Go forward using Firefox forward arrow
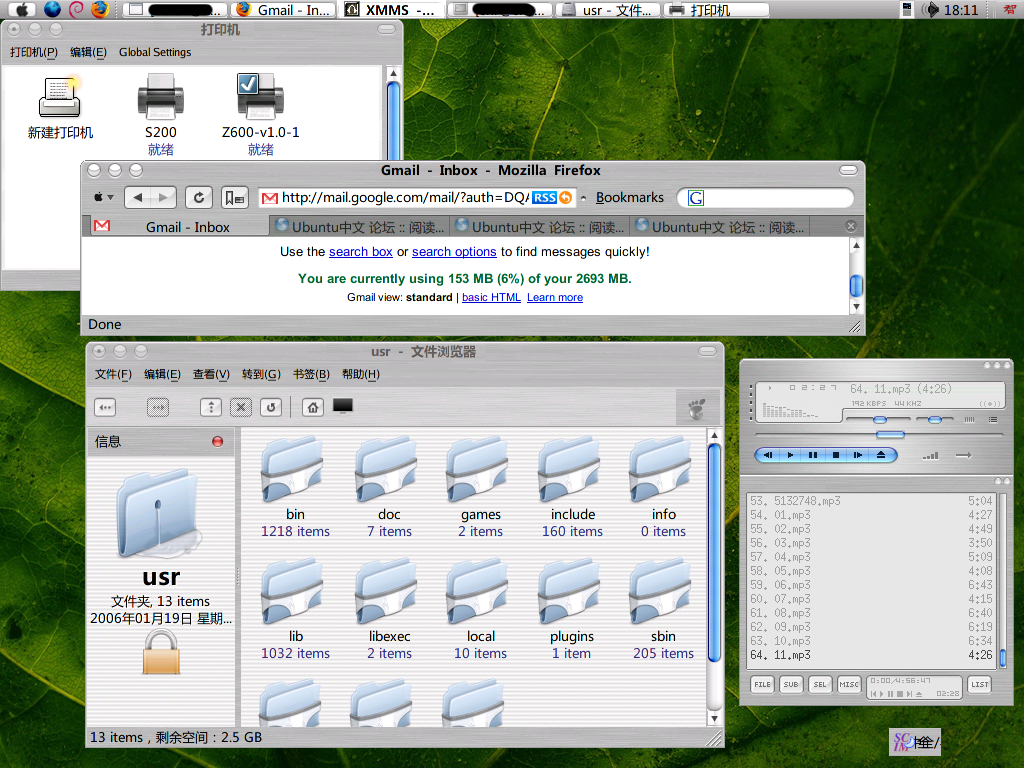The width and height of the screenshot is (1024, 768). click(164, 197)
